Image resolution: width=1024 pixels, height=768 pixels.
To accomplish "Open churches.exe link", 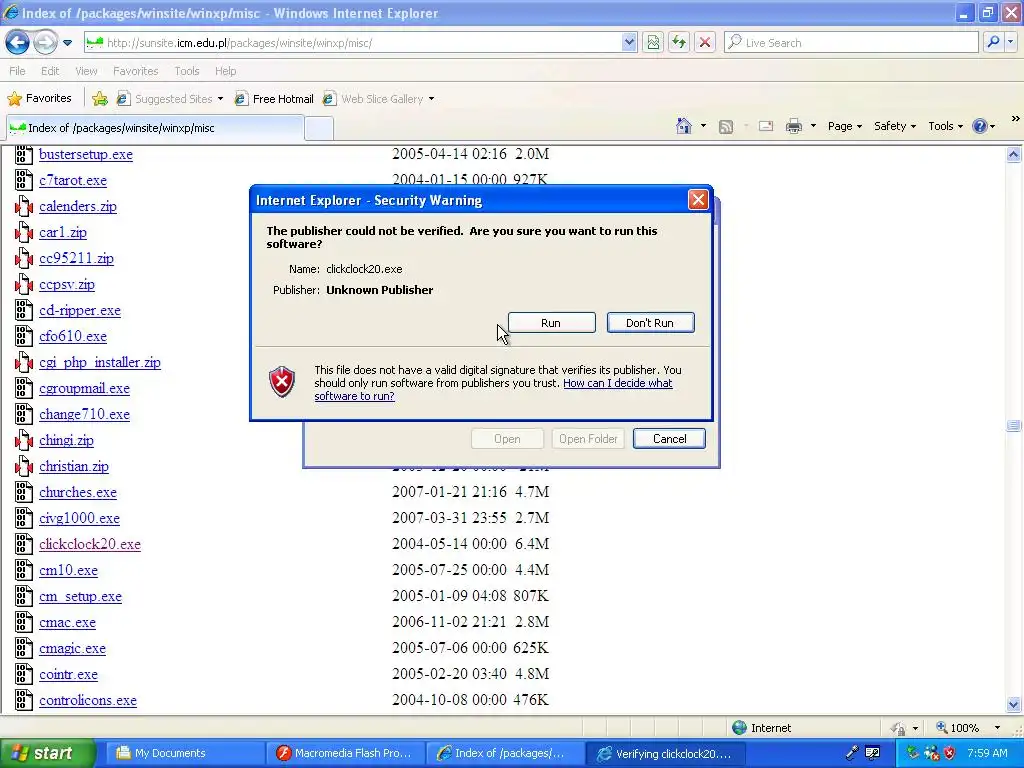I will [78, 492].
